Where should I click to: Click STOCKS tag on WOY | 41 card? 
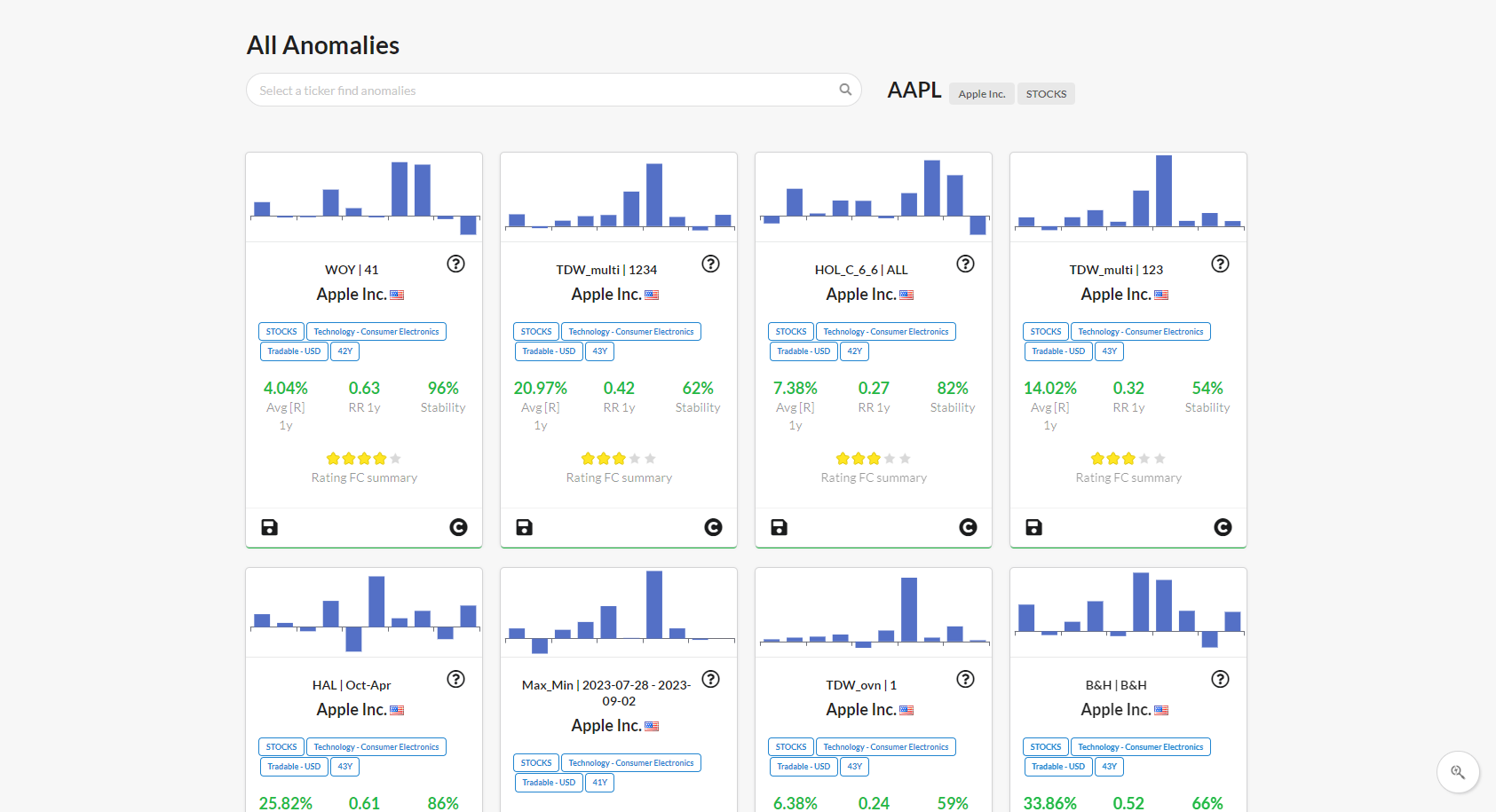coord(281,332)
